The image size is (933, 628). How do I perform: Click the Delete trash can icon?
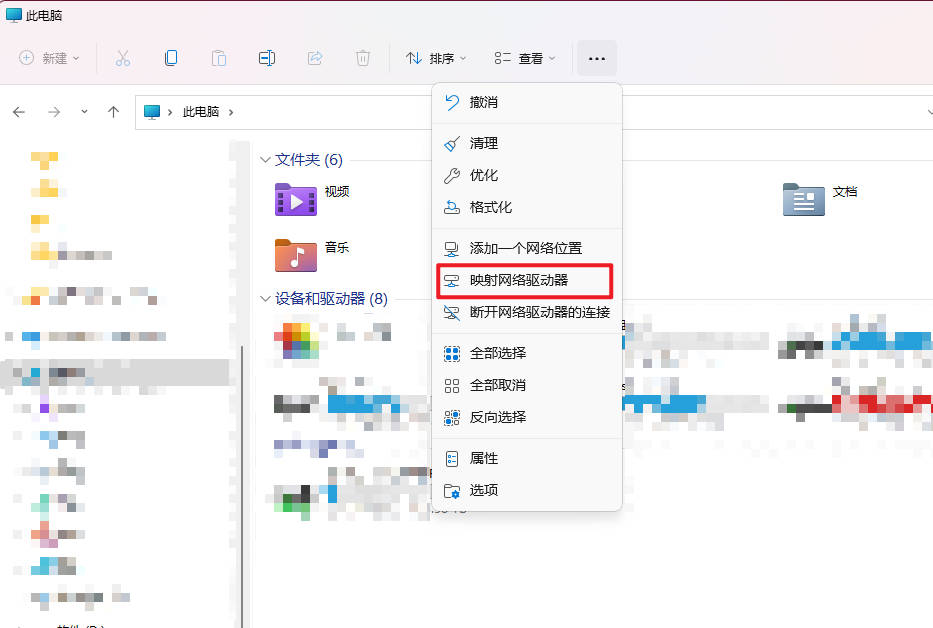pos(363,58)
